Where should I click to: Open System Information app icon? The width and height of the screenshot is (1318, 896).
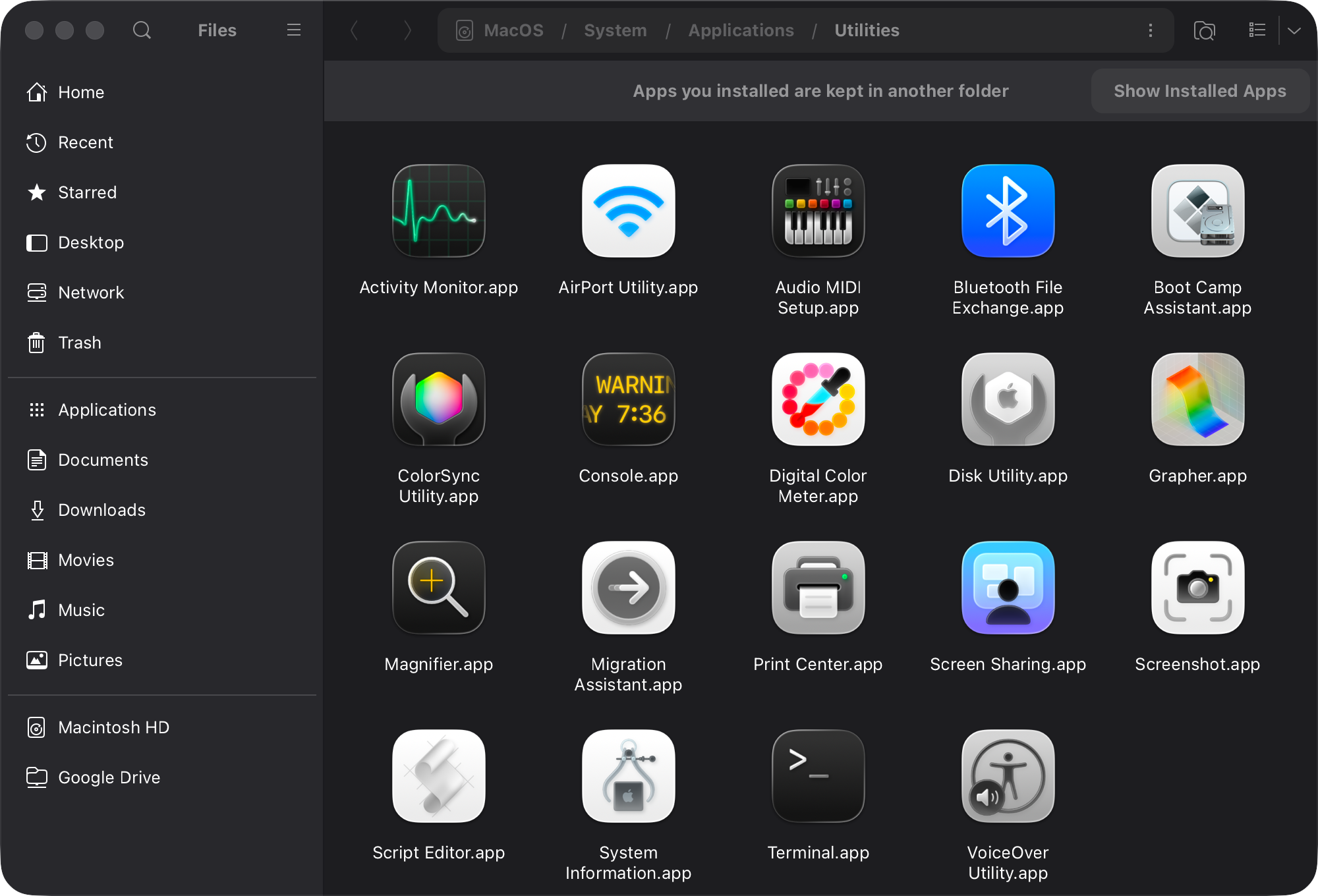628,776
